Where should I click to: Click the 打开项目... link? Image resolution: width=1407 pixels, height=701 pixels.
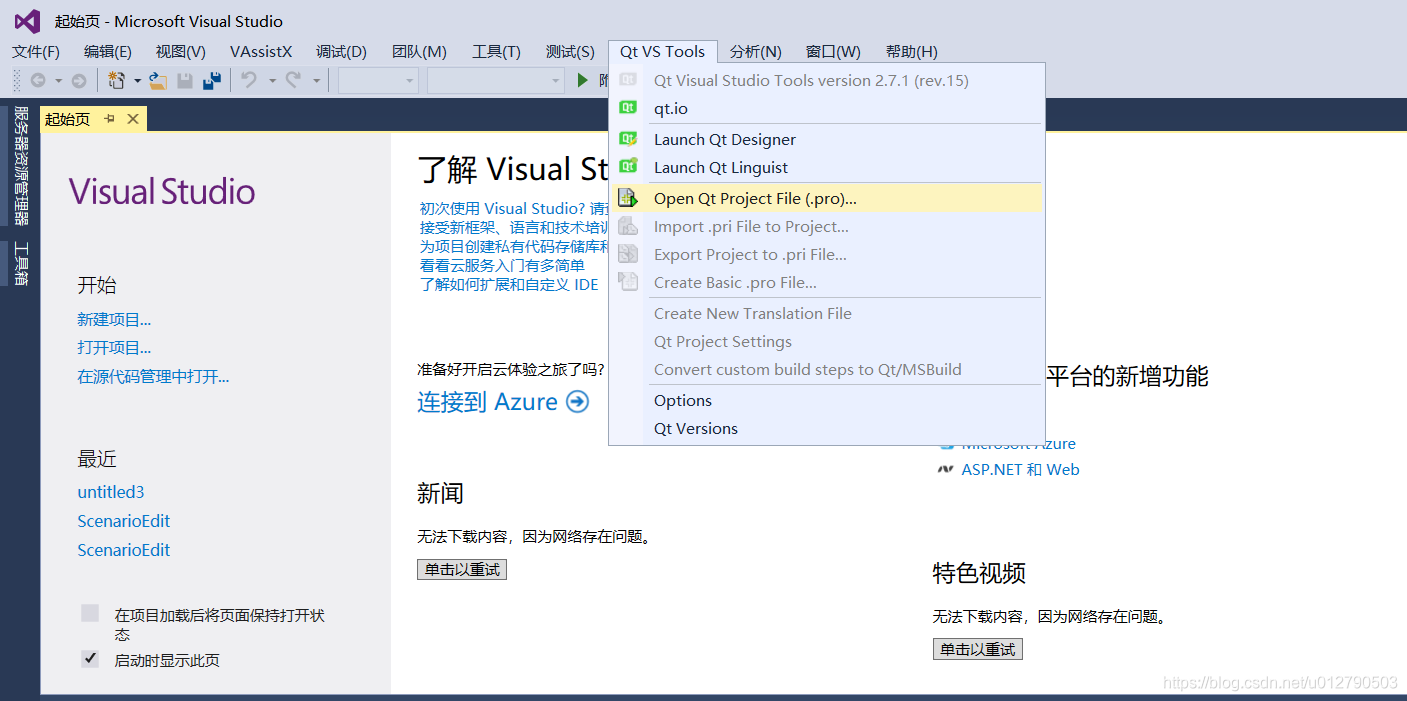tap(114, 348)
